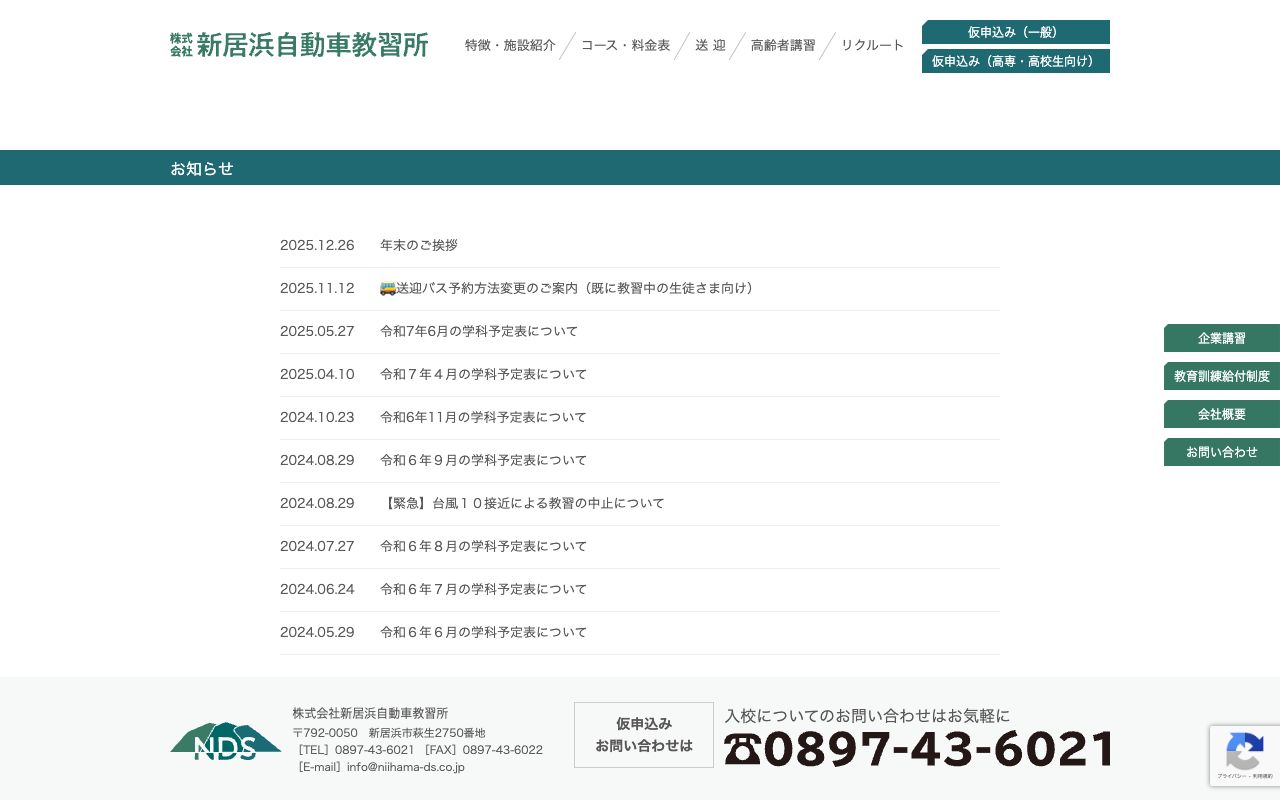Open the 特徴・施設紹介 menu item
Image resolution: width=1280 pixels, height=800 pixels.
click(510, 45)
